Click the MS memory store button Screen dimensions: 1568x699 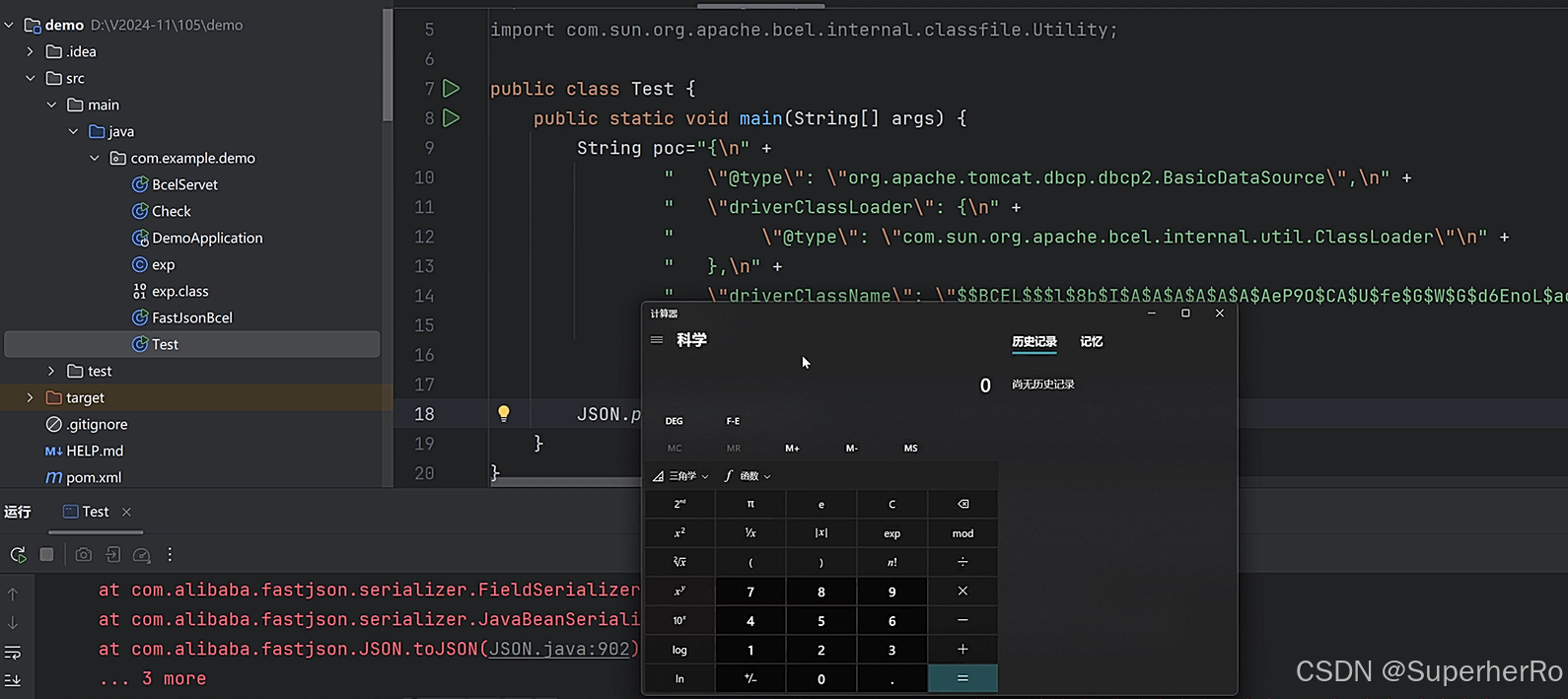911,449
